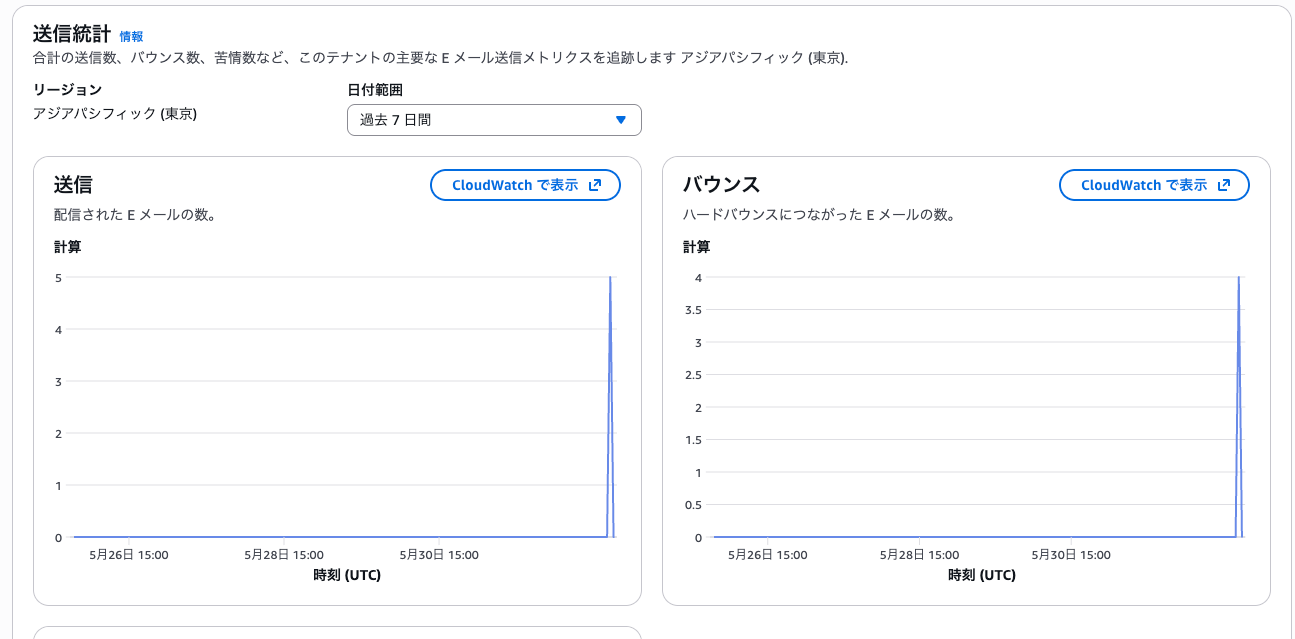This screenshot has height=639, width=1295.
Task: Click the アジアパシフィック (東京) region value
Action: (115, 114)
